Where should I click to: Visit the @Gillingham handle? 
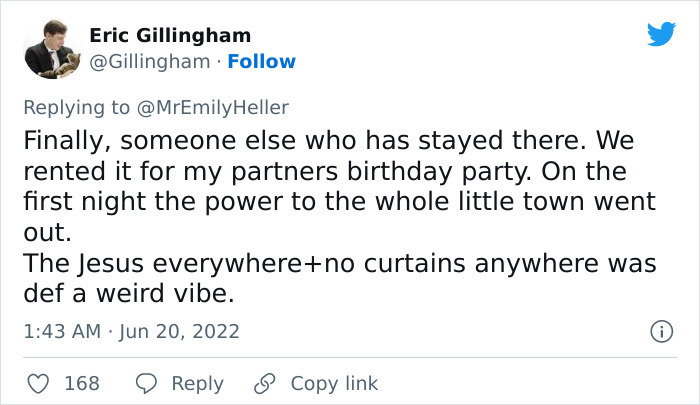(x=150, y=62)
